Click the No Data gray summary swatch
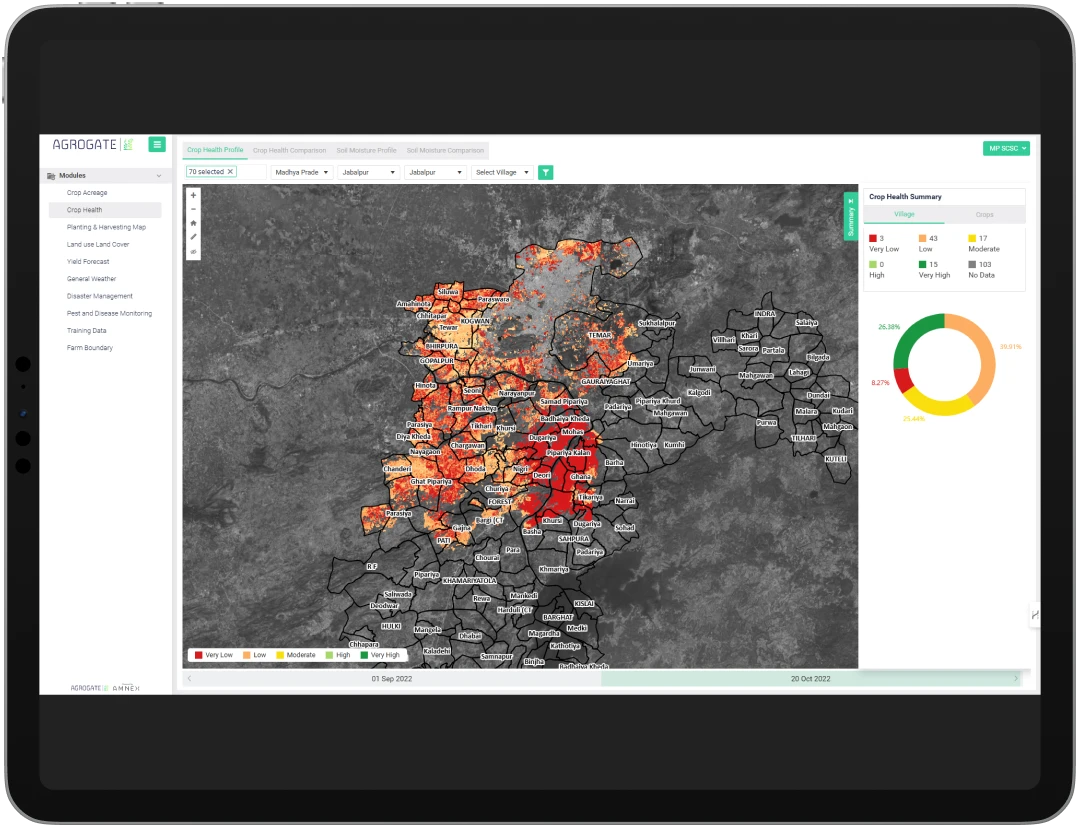This screenshot has height=830, width=1080. click(x=972, y=264)
